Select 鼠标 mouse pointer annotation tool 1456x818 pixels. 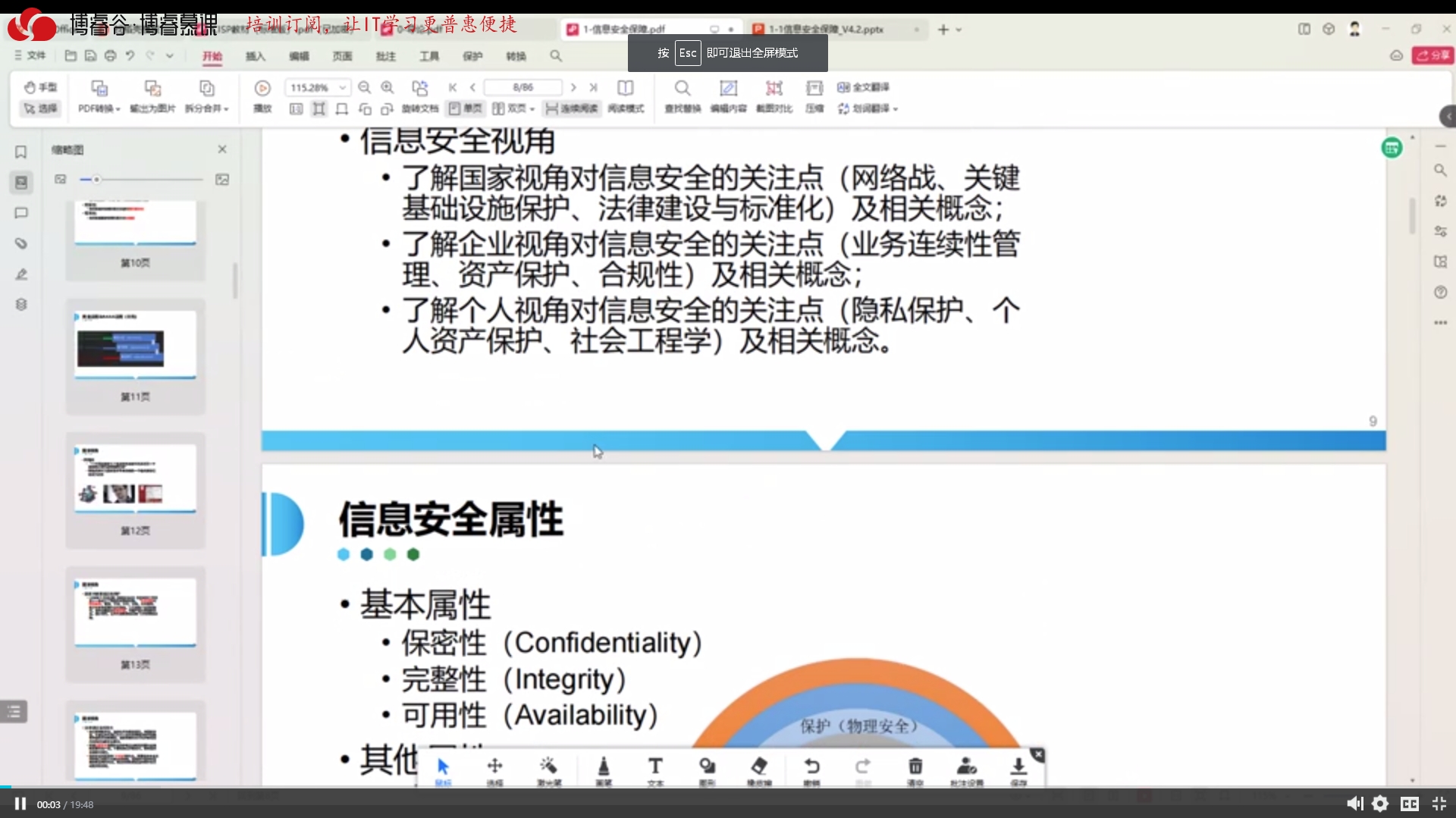(x=443, y=771)
